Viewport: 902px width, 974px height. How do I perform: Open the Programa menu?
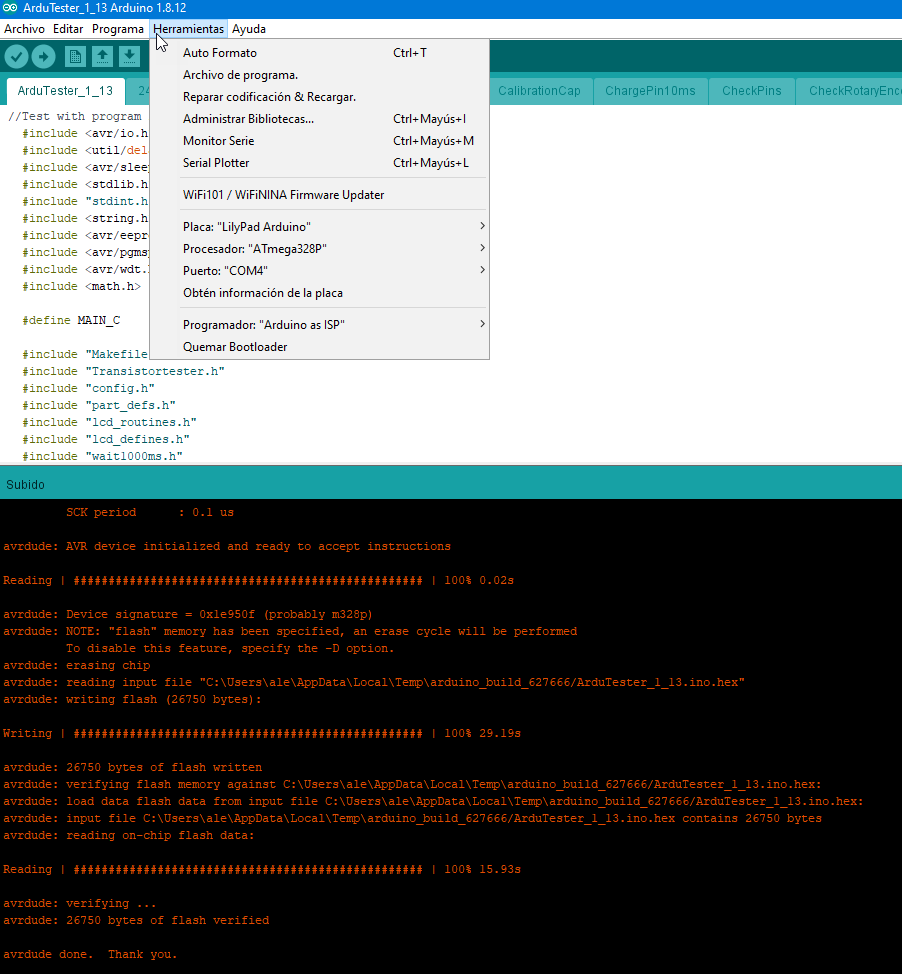pyautogui.click(x=117, y=29)
